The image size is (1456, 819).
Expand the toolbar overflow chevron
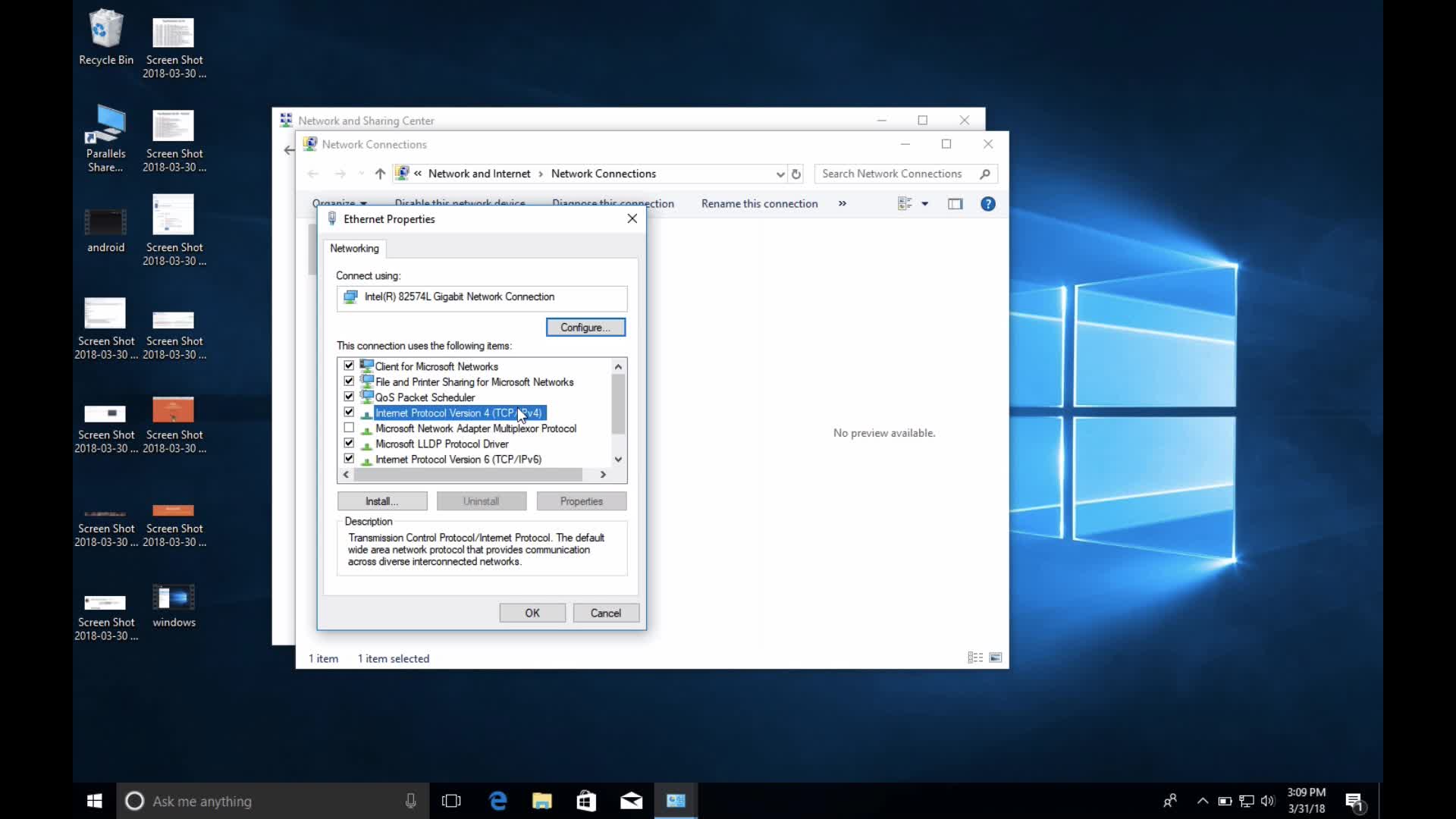click(x=842, y=203)
